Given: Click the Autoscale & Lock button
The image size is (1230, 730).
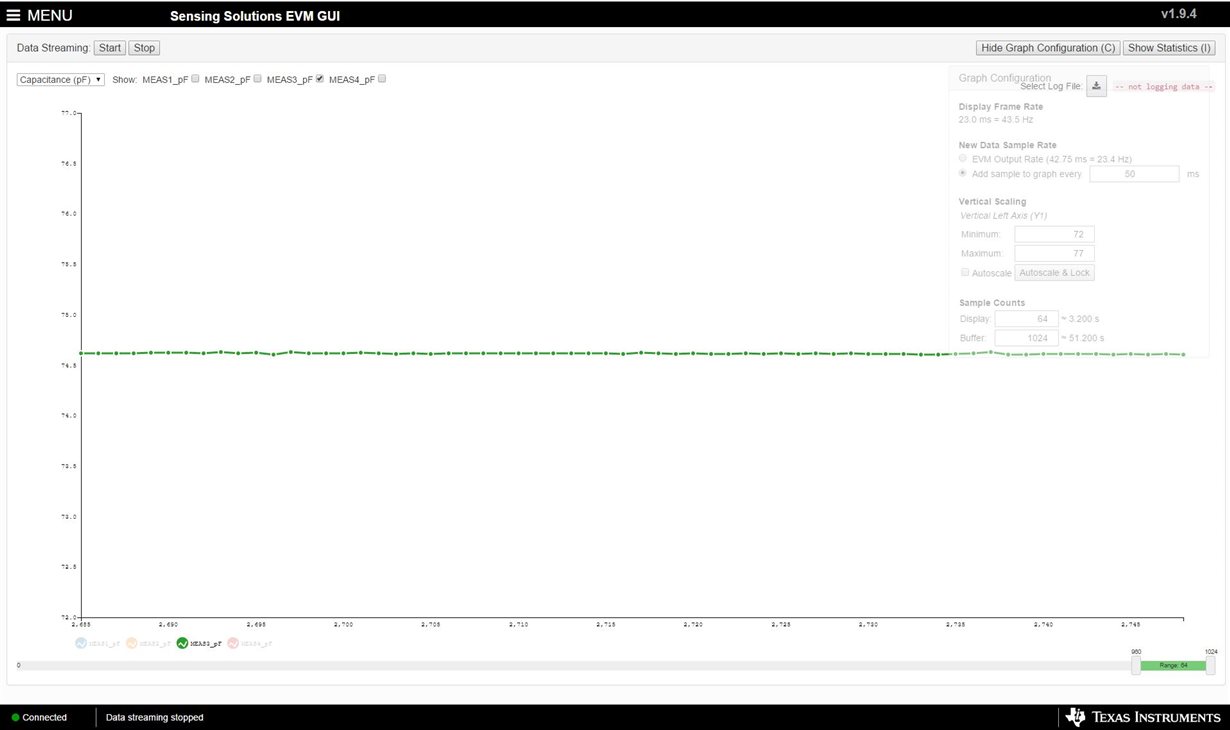Looking at the screenshot, I should (1054, 272).
